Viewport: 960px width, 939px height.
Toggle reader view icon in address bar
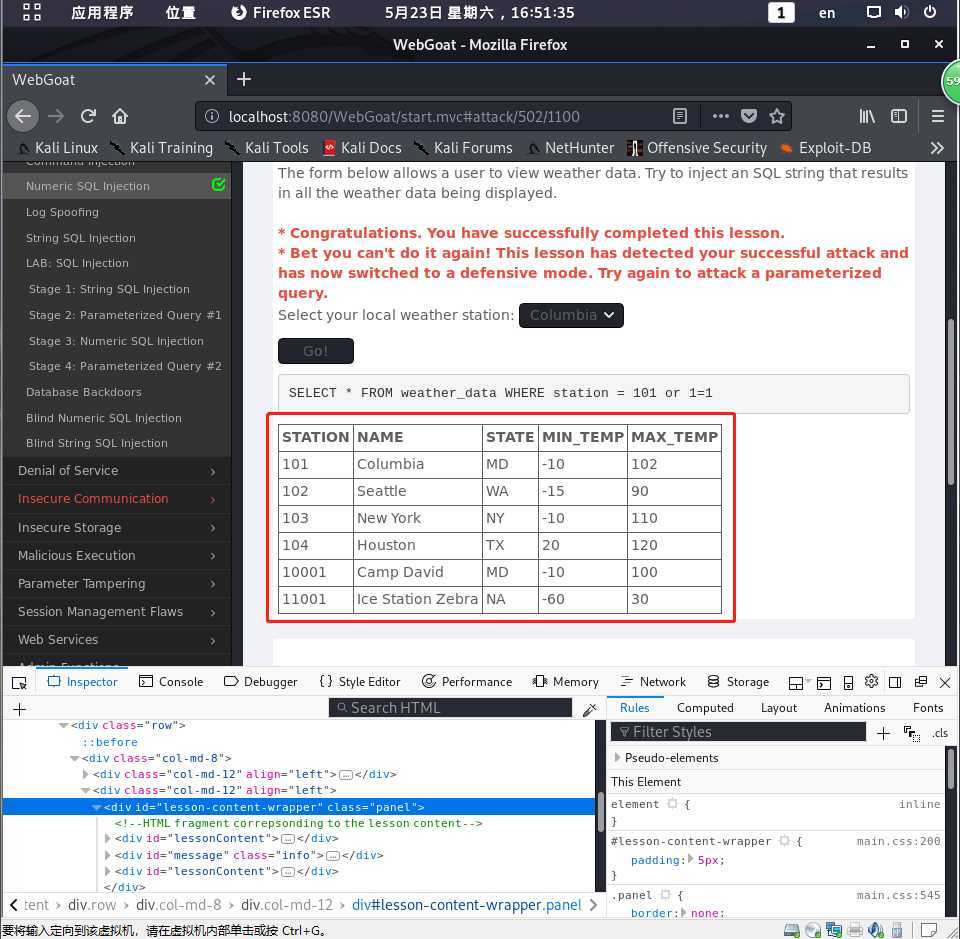(x=680, y=116)
